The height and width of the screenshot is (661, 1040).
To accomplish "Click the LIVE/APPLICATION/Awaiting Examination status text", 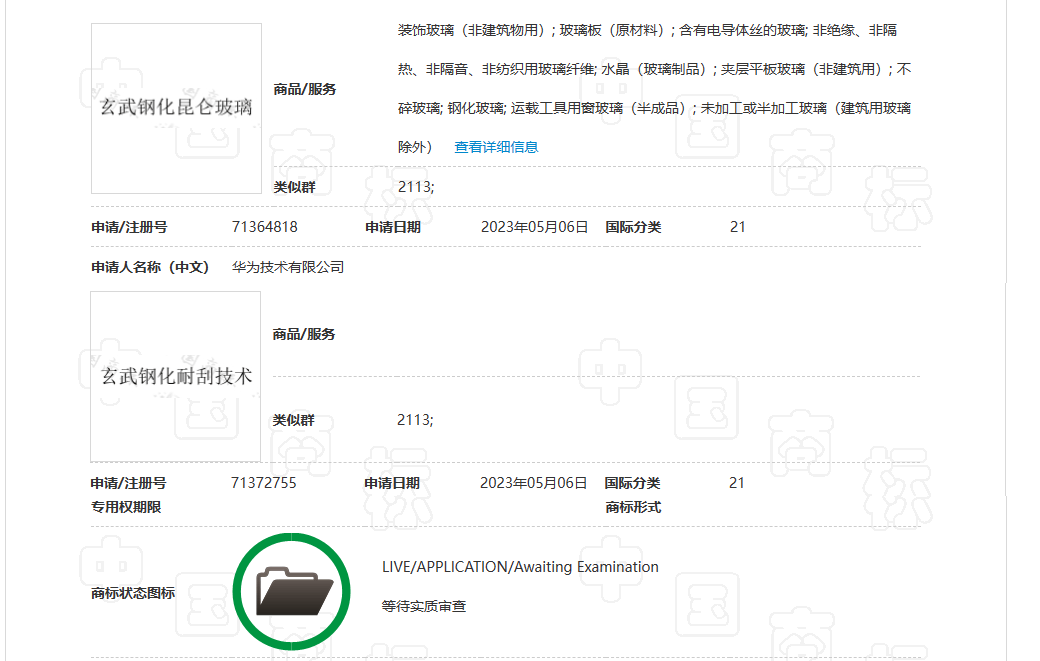I will [x=520, y=567].
